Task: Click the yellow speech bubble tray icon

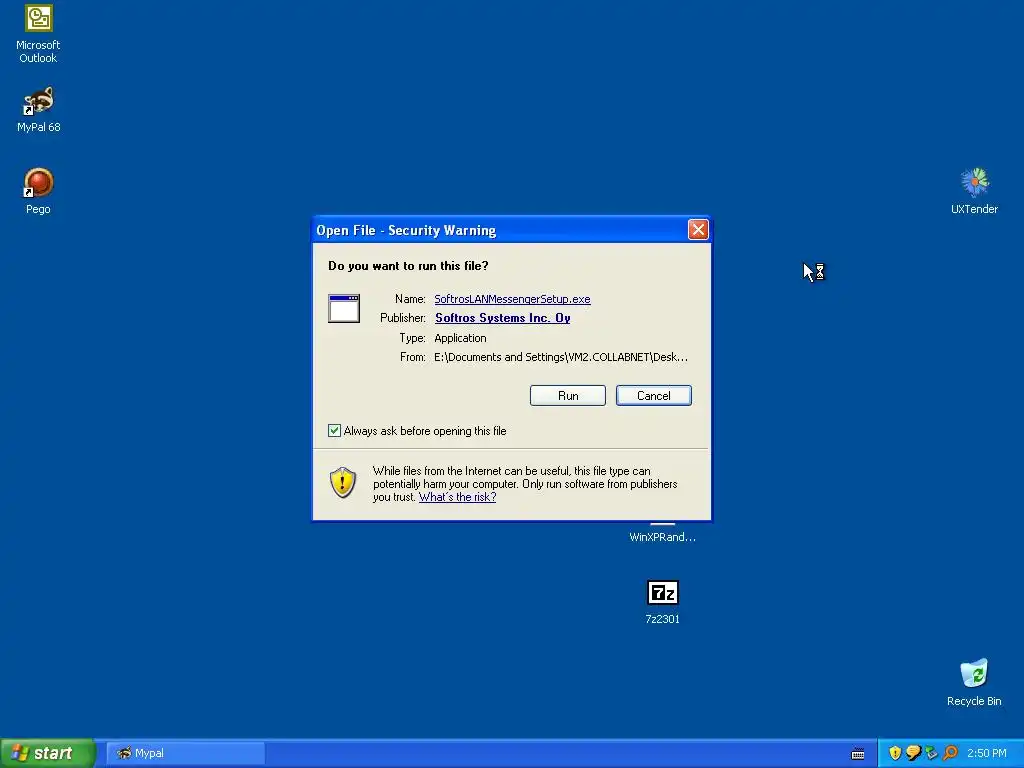Action: [x=914, y=753]
